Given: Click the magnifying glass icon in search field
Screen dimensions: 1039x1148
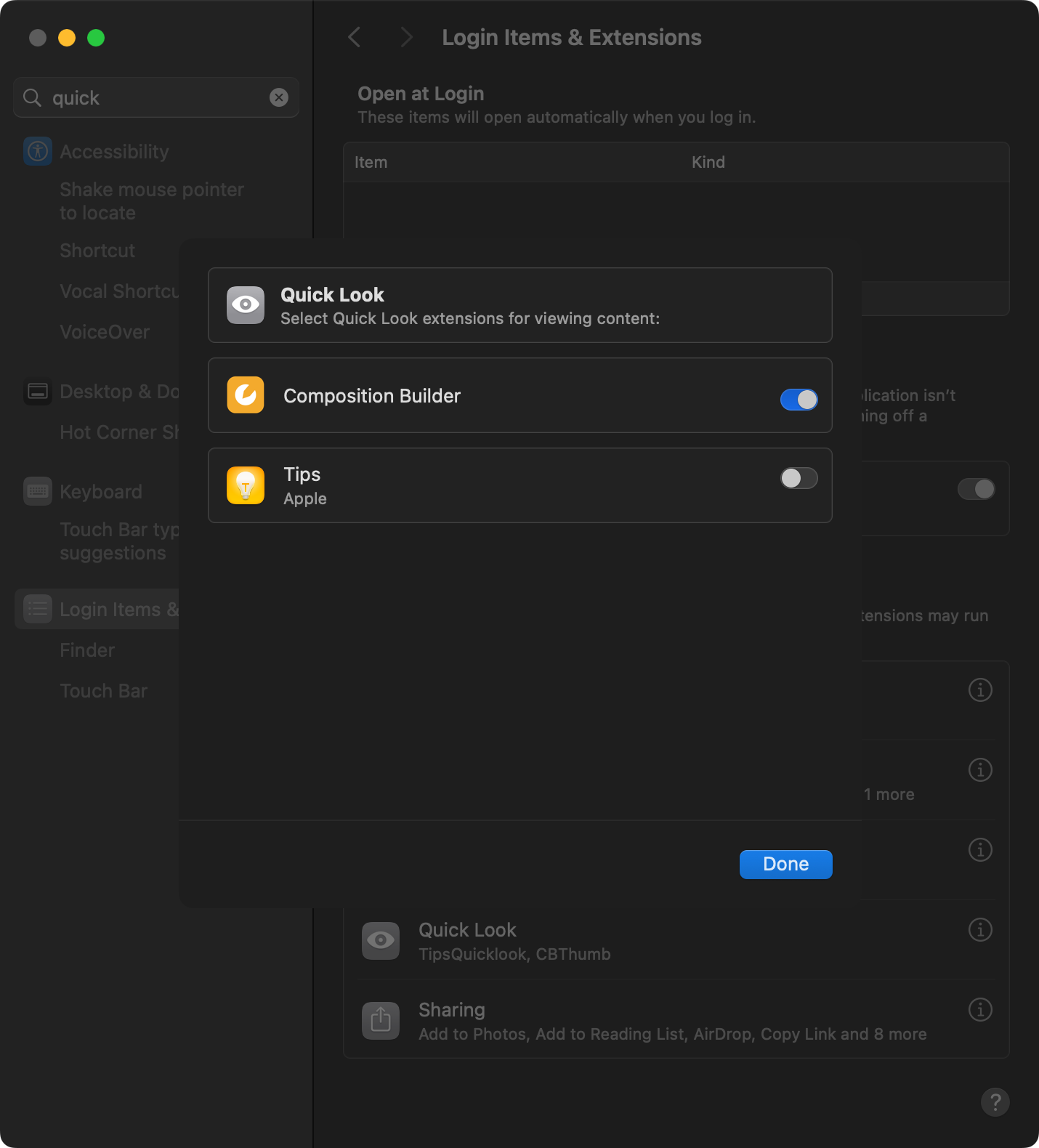Looking at the screenshot, I should [x=32, y=97].
